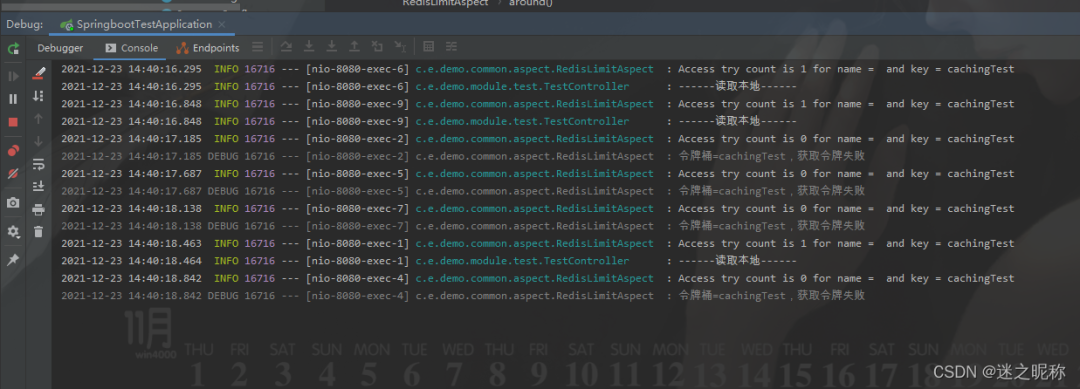The image size is (1080, 389).
Task: Click INFO level label in the 14:40:18.138 row
Action: pos(226,209)
